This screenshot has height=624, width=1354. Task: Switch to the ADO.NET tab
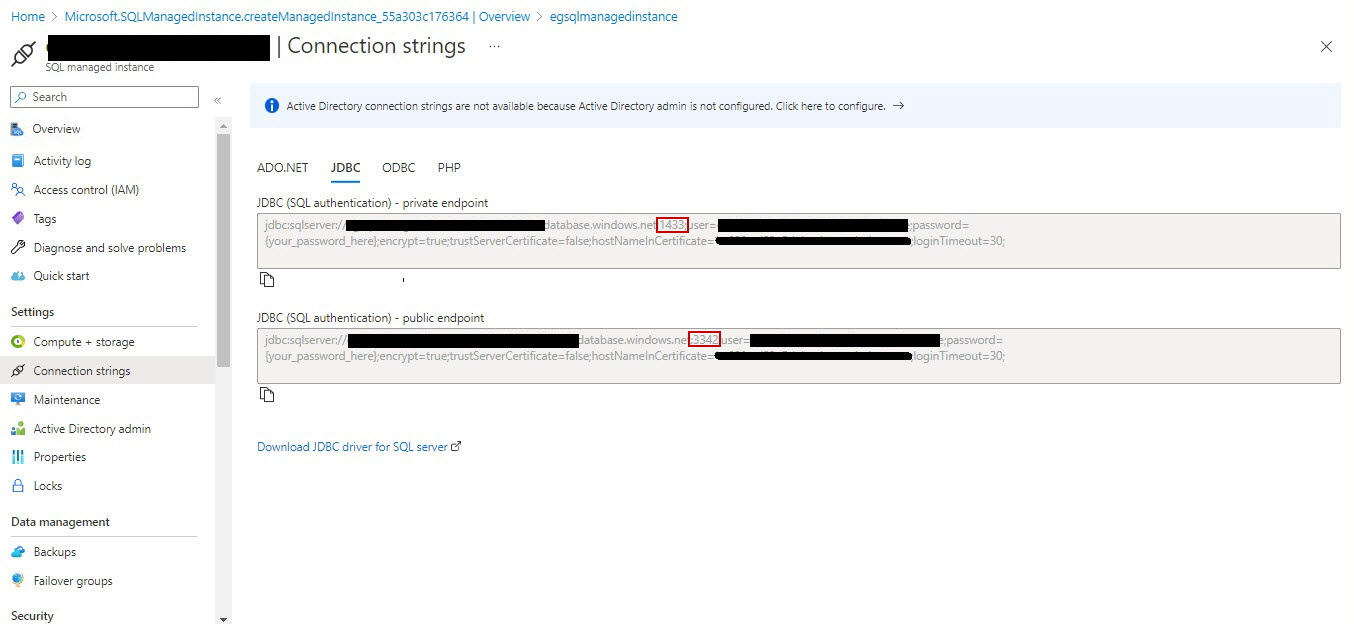(x=283, y=168)
